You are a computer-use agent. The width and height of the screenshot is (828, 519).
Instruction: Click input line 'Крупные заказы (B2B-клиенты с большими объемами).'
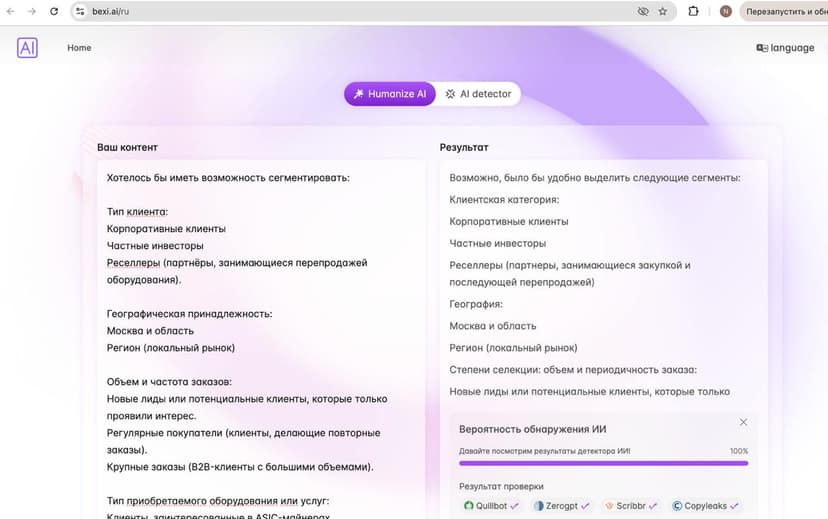coord(240,467)
